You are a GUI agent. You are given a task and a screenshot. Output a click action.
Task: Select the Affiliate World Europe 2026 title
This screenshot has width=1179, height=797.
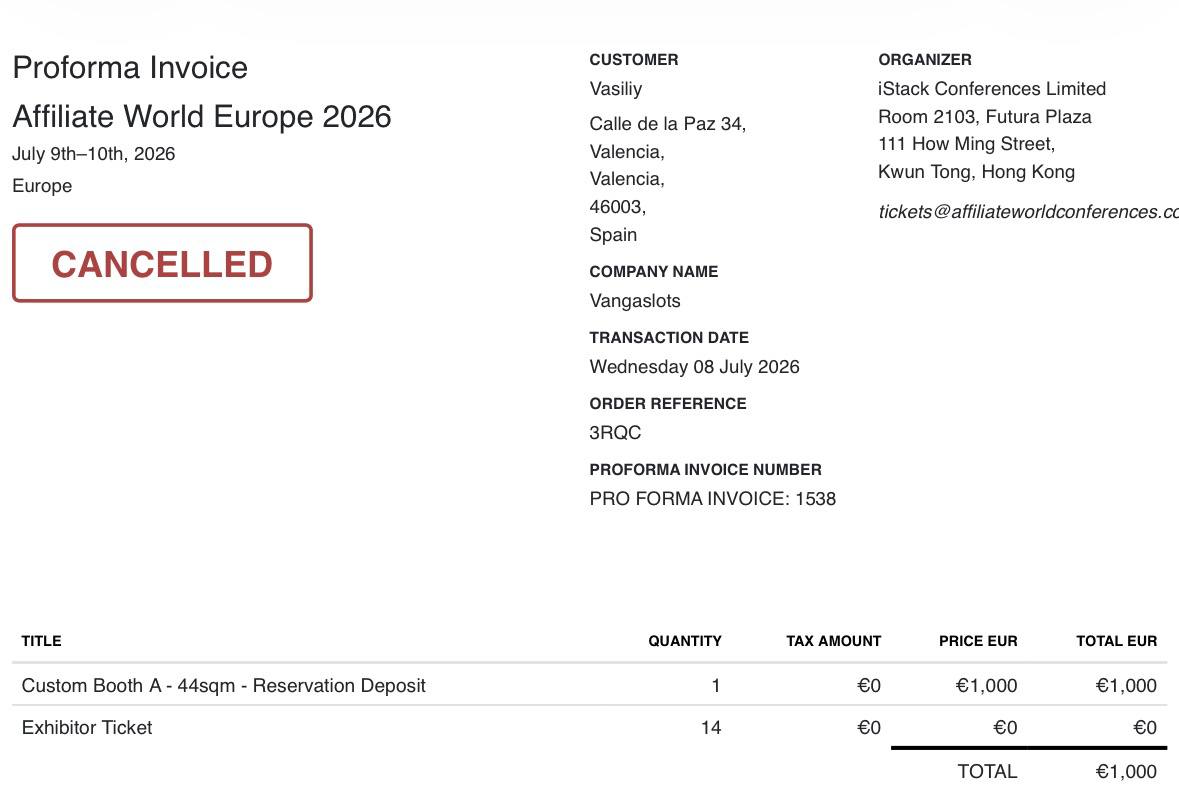click(x=202, y=117)
